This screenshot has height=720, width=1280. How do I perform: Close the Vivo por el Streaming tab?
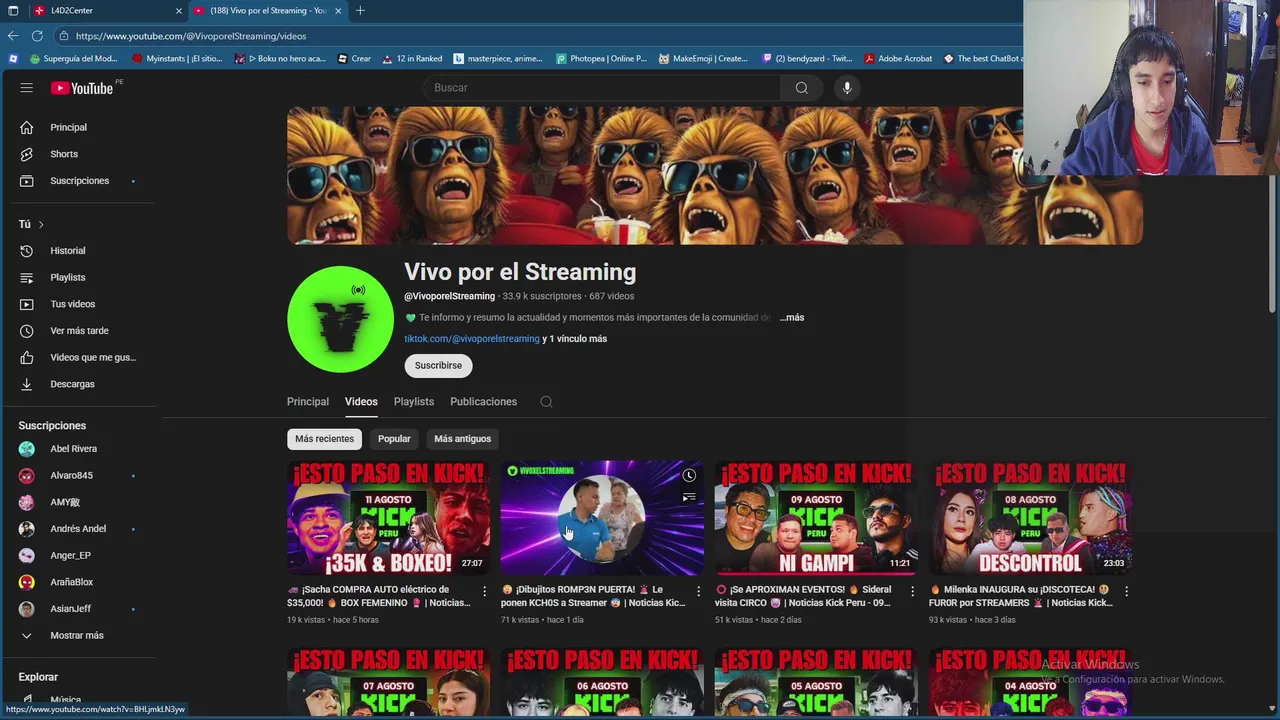(338, 10)
